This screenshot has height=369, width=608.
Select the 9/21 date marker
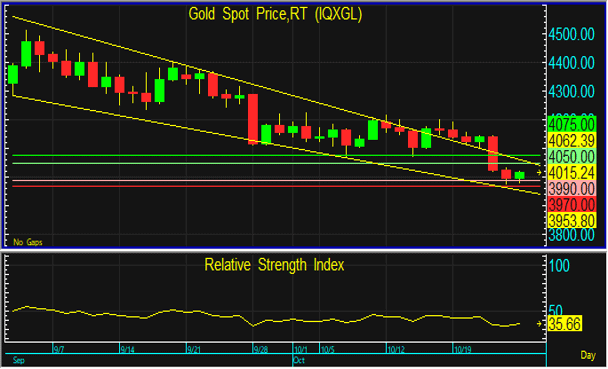click(194, 350)
